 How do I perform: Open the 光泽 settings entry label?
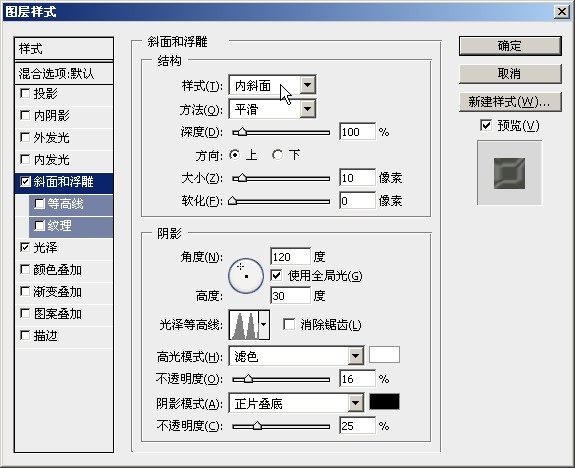click(45, 248)
